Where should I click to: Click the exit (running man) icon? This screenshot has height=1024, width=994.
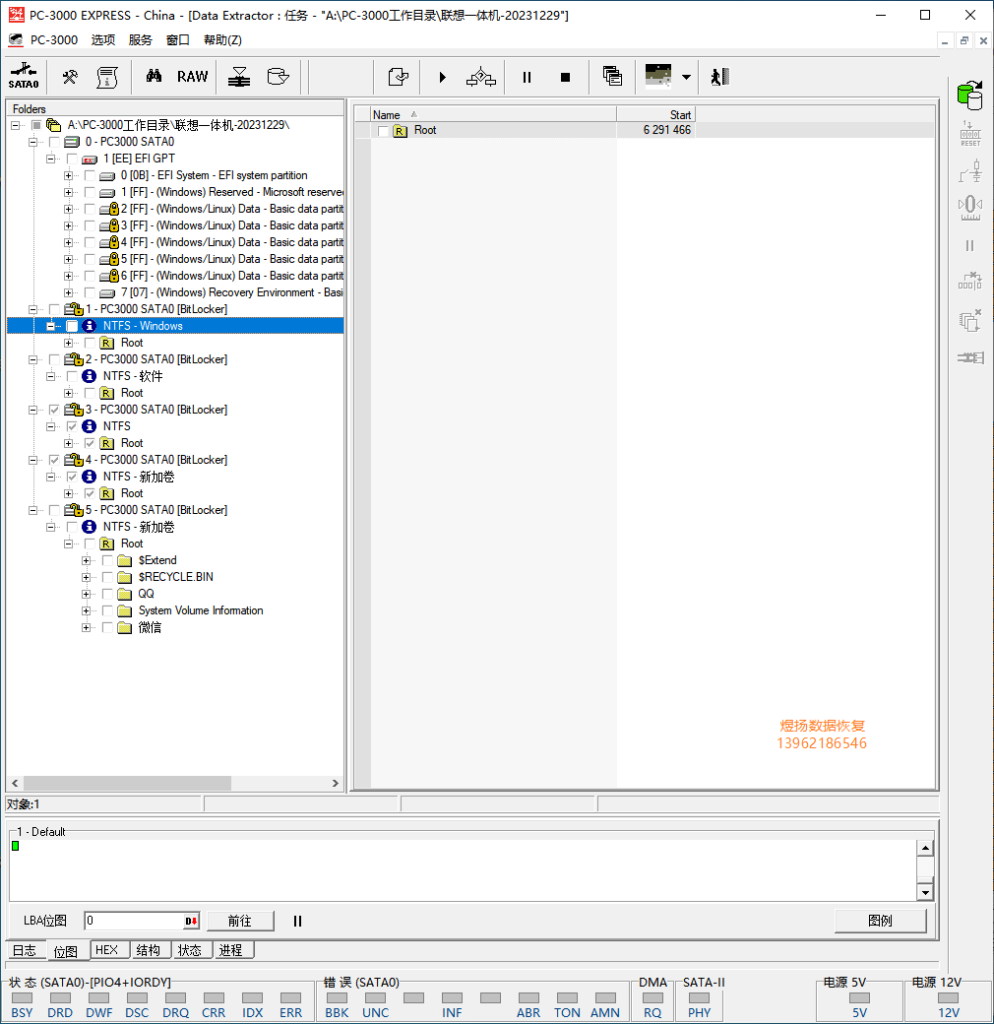click(x=720, y=77)
